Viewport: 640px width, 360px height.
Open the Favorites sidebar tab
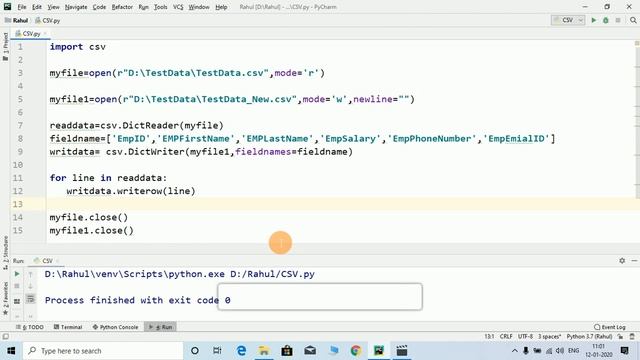tap(5, 298)
